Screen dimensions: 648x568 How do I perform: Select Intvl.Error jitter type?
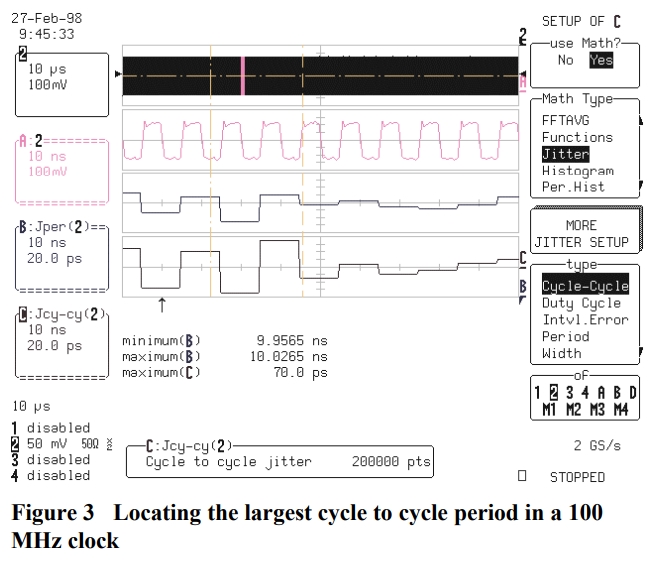click(x=584, y=320)
